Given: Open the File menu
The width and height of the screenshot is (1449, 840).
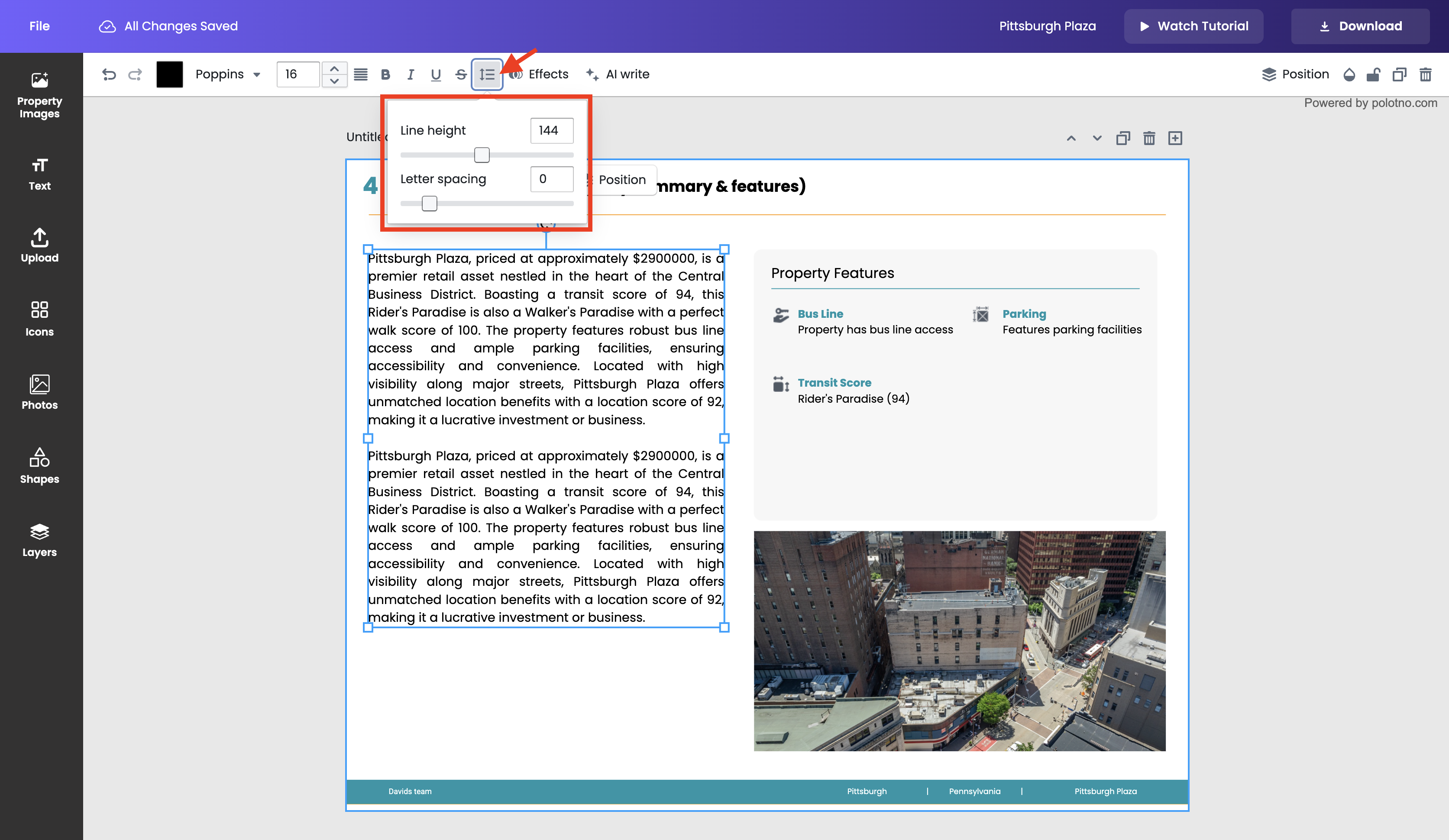Looking at the screenshot, I should [39, 26].
